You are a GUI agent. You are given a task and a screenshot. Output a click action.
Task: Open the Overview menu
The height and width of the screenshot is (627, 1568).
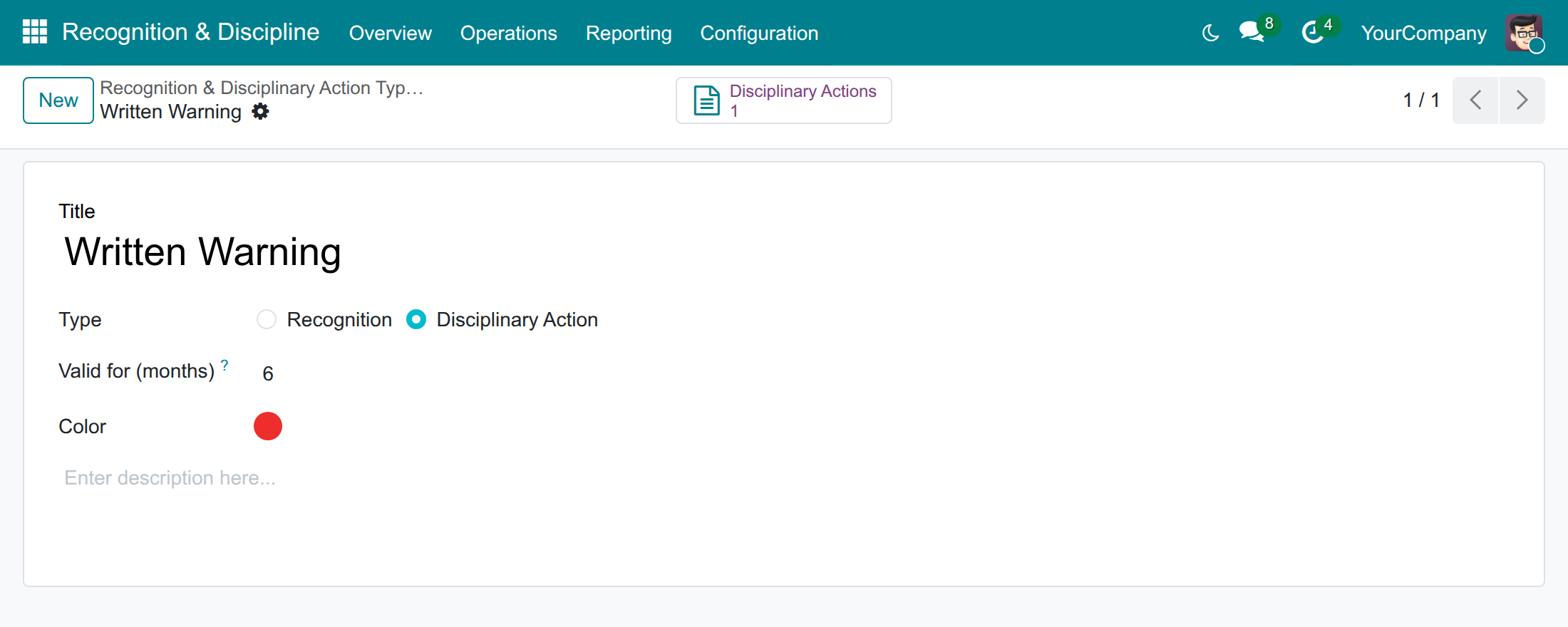tap(390, 33)
